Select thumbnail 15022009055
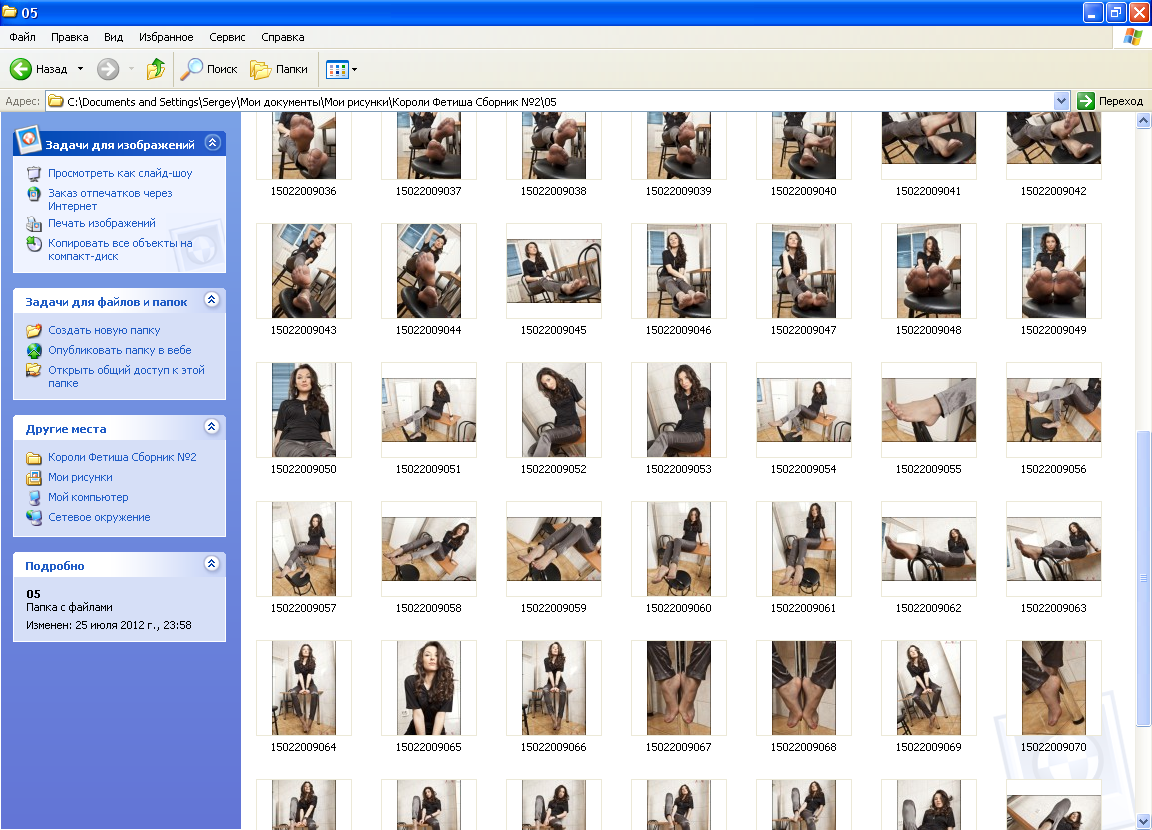1152x830 pixels. (x=928, y=410)
